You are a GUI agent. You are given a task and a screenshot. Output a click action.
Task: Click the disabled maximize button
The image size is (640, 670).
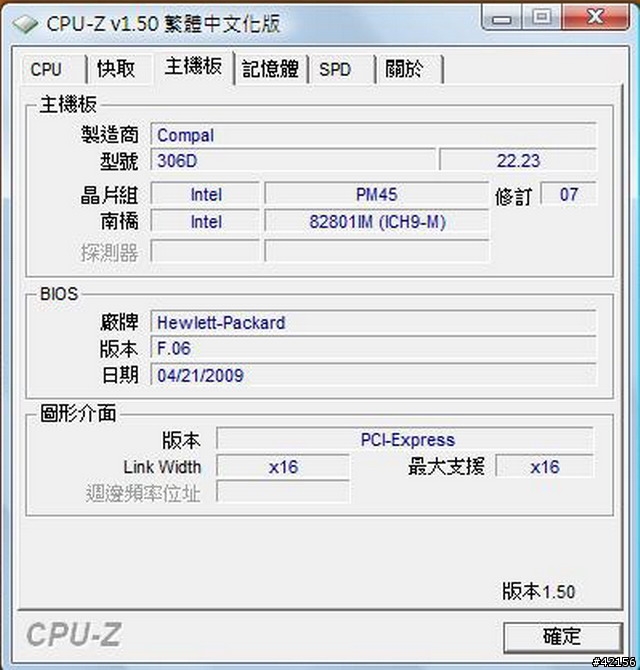(542, 18)
